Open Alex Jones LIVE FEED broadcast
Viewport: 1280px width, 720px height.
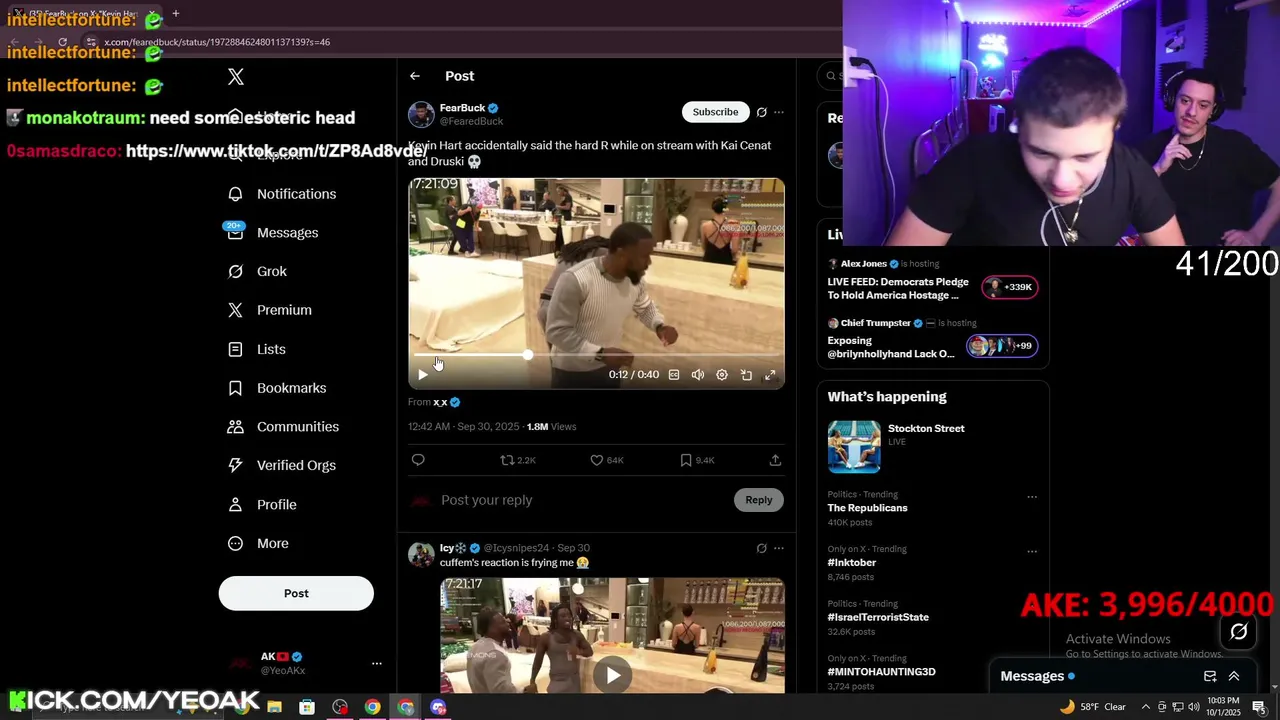[x=931, y=279]
